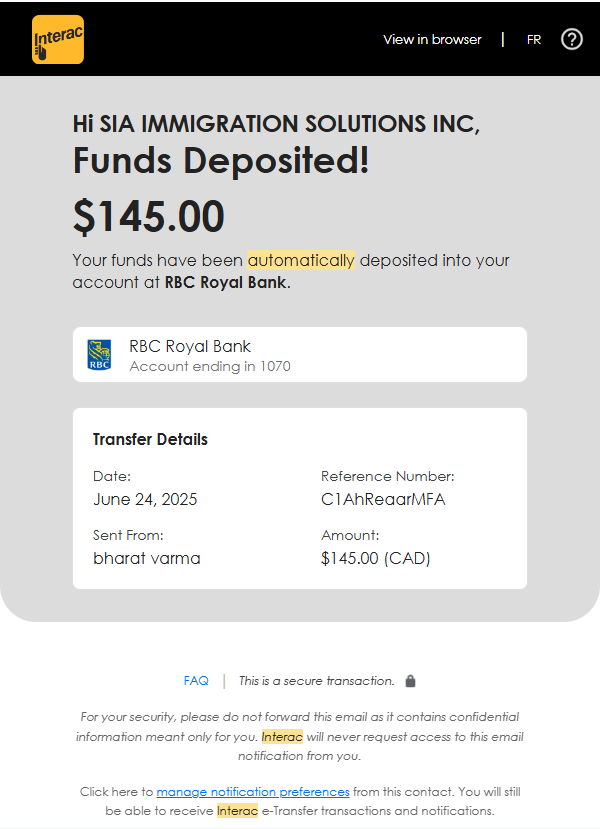Click the $145.00 deposited amount heading

[x=149, y=217]
